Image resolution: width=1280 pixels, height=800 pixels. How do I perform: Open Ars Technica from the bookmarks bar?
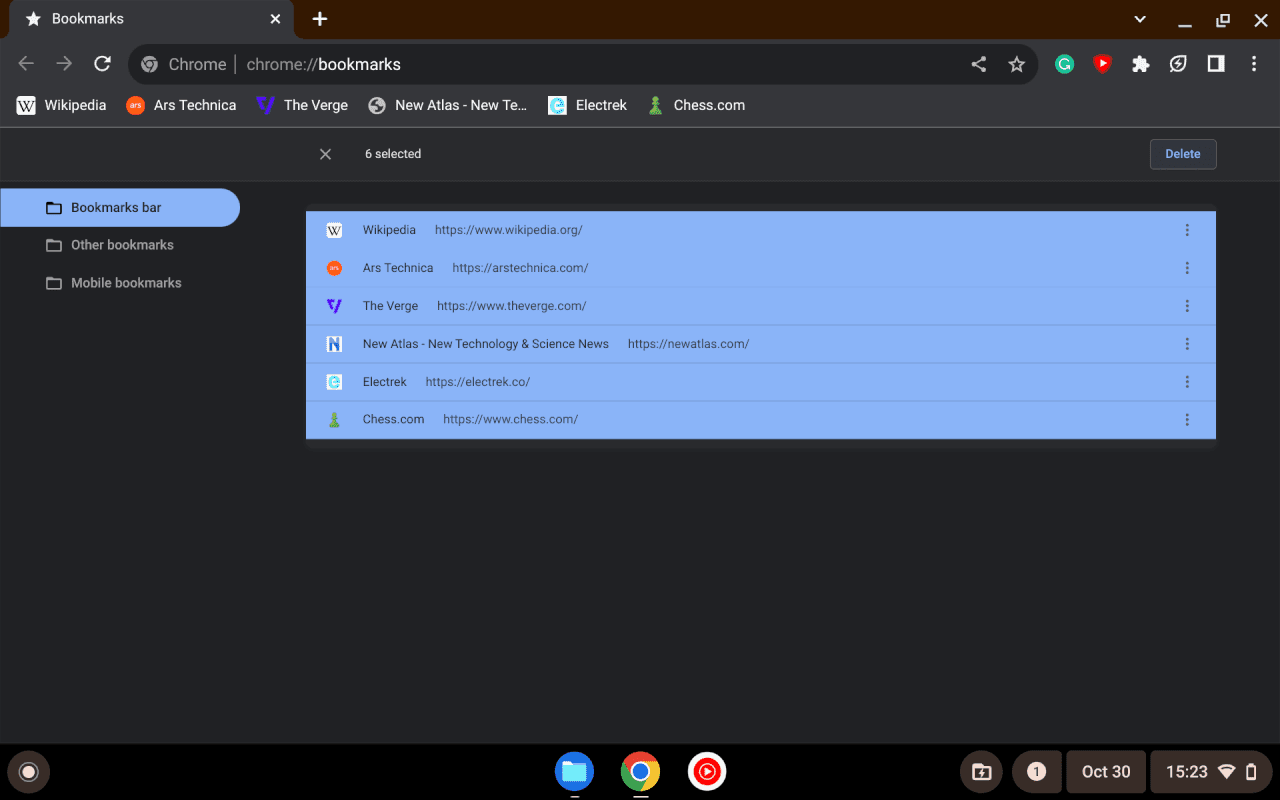tap(182, 105)
